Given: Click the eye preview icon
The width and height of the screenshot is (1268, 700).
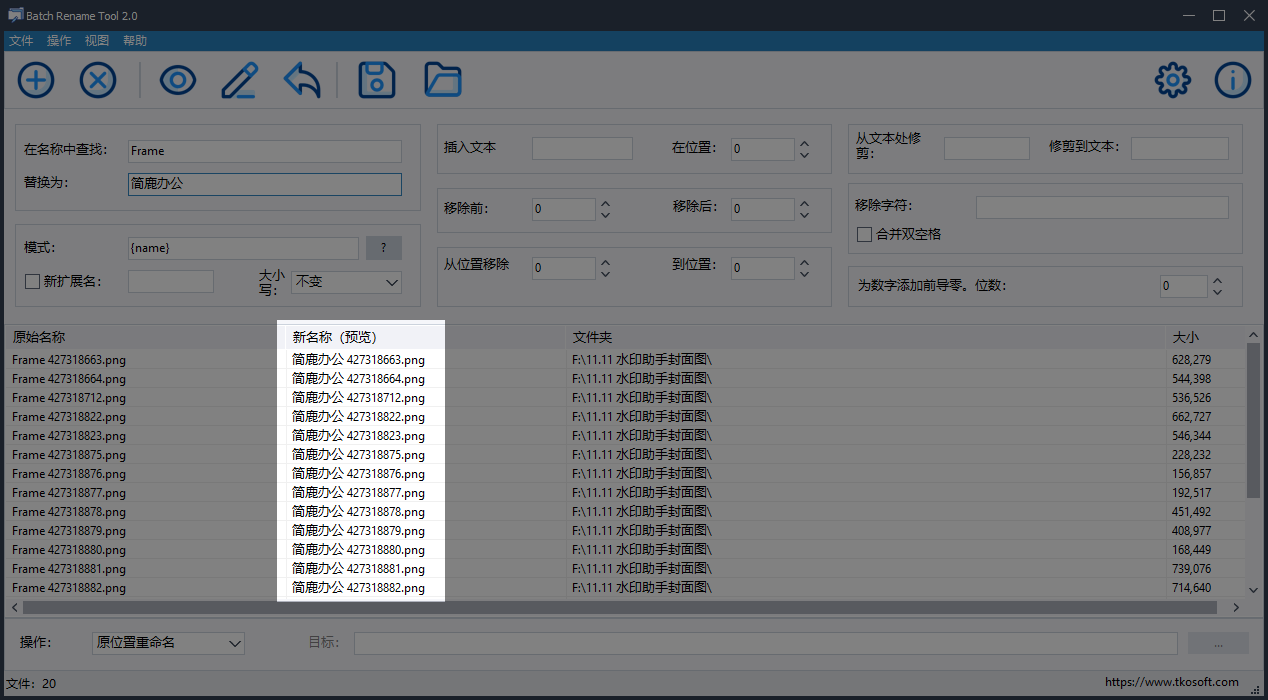Looking at the screenshot, I should [178, 80].
